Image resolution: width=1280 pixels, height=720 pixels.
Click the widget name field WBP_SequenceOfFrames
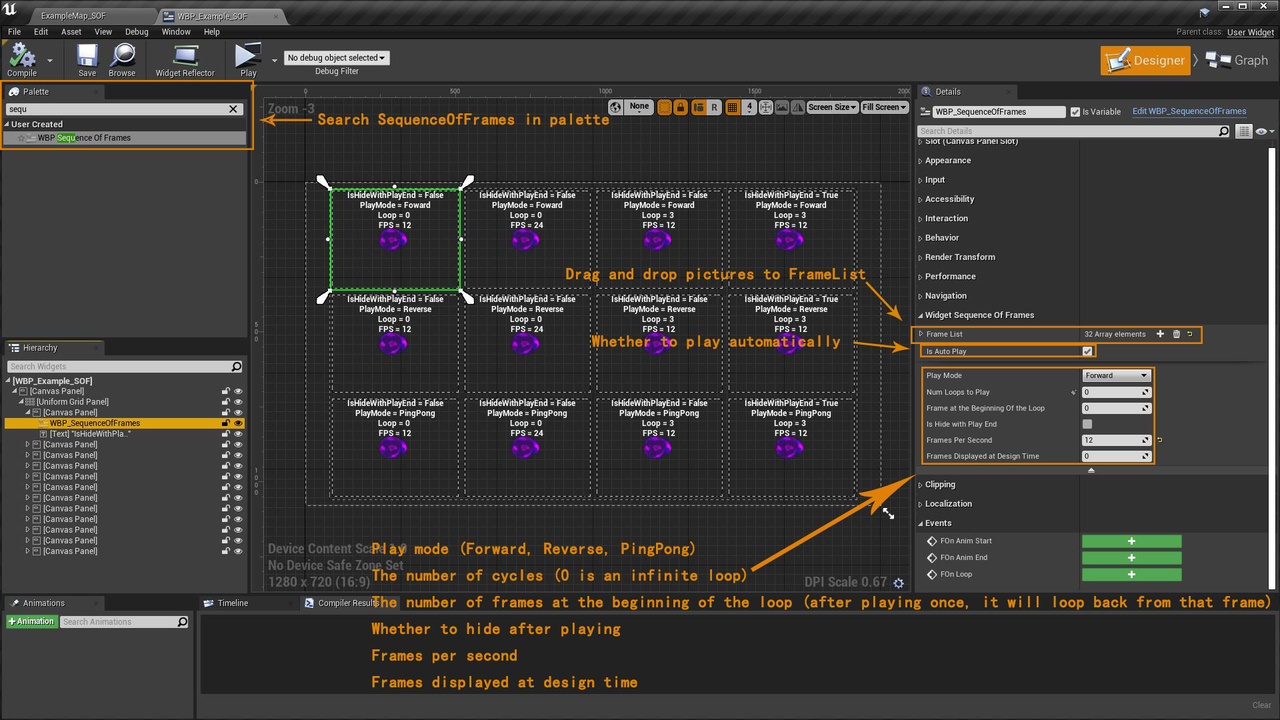tap(998, 112)
